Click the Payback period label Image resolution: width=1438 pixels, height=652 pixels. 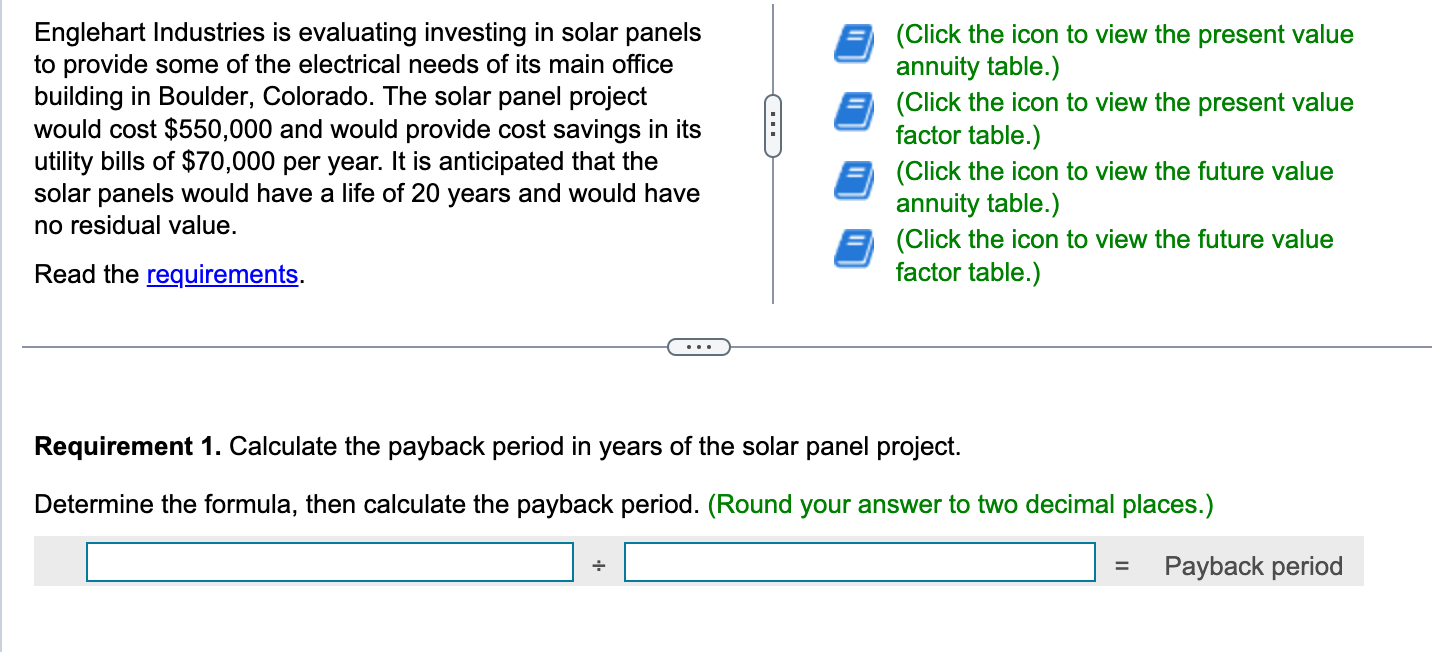click(1253, 566)
